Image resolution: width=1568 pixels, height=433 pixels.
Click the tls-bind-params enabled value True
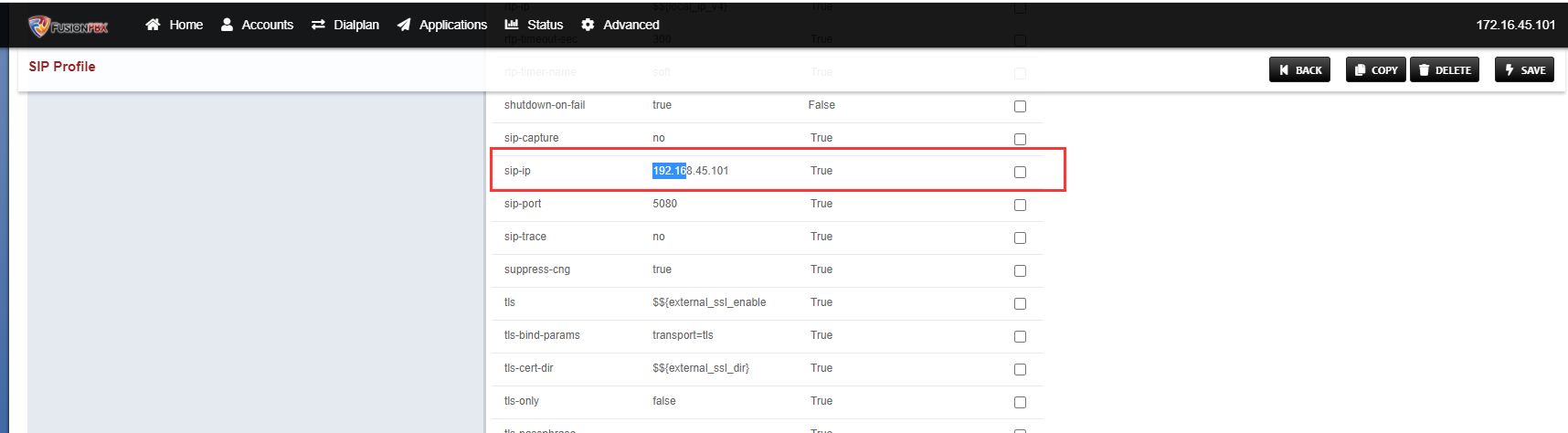click(x=821, y=335)
